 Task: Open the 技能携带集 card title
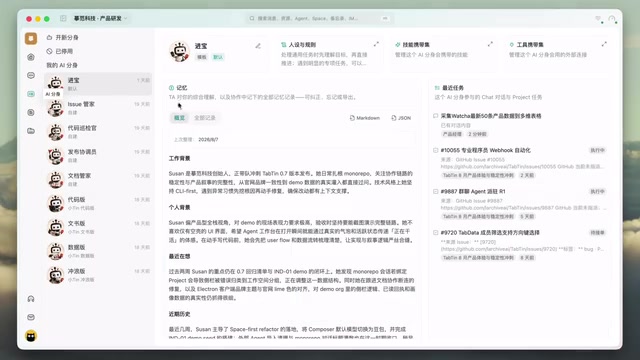(x=416, y=44)
